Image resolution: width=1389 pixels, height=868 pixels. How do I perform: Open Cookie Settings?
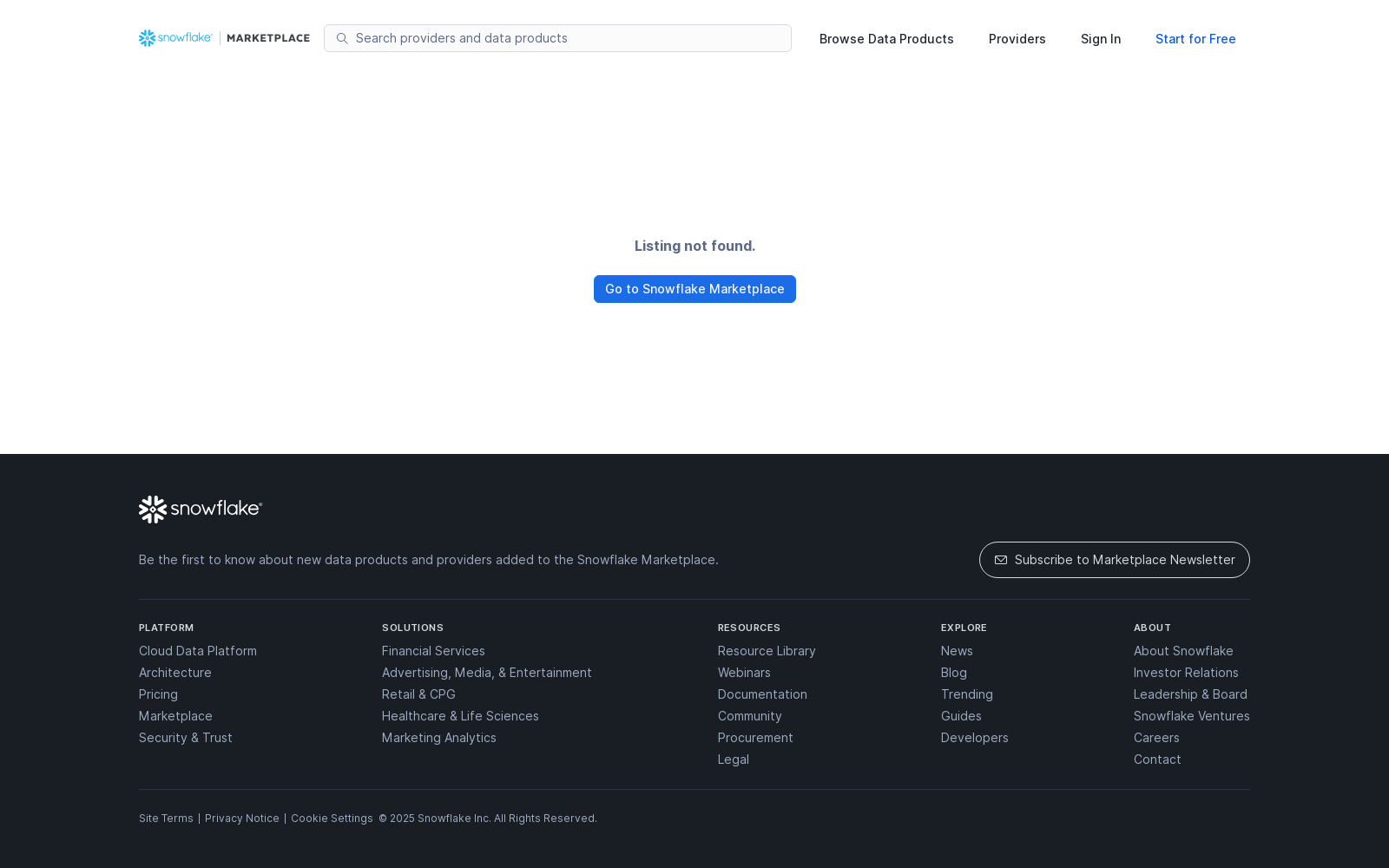tap(332, 819)
